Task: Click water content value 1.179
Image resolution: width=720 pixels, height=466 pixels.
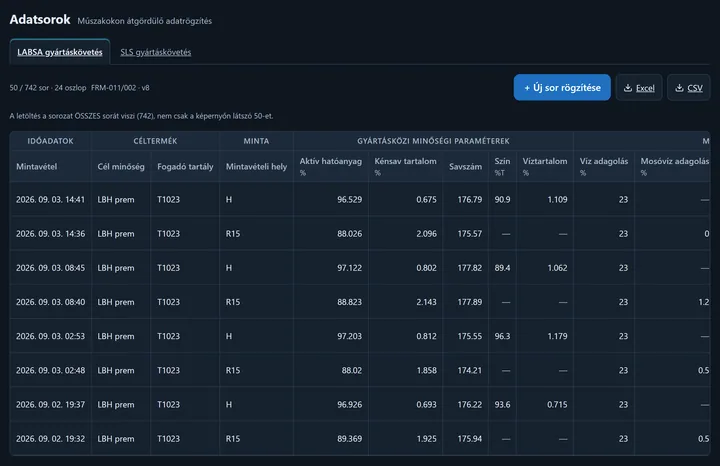Action: tap(557, 336)
